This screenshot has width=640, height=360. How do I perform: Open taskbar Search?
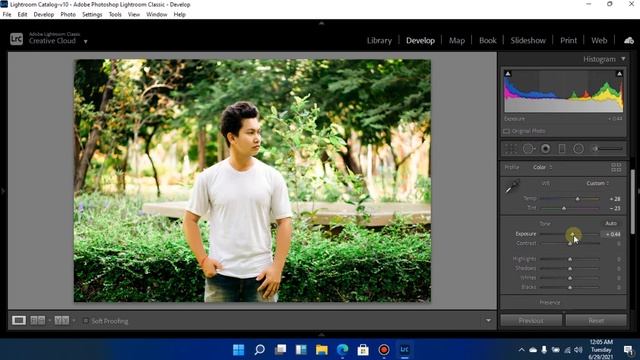point(260,350)
